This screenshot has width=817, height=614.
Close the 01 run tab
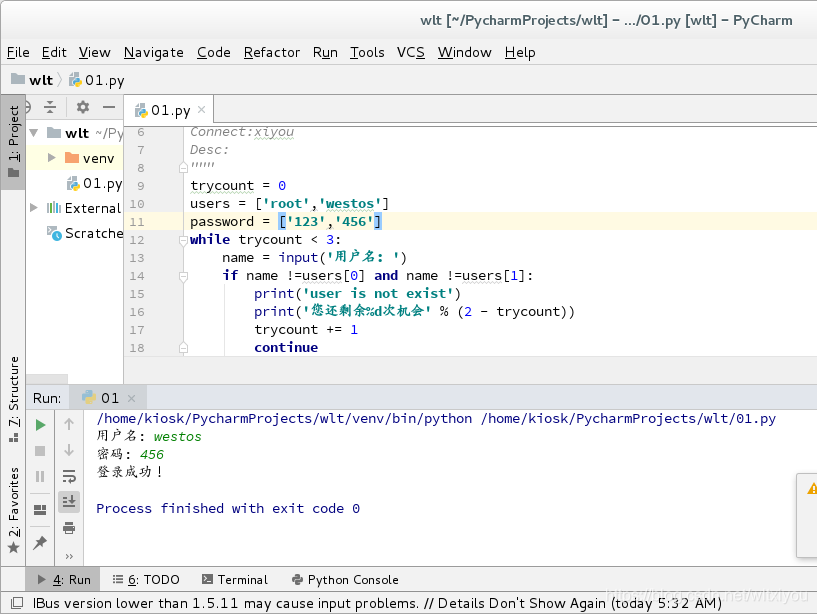(x=131, y=399)
